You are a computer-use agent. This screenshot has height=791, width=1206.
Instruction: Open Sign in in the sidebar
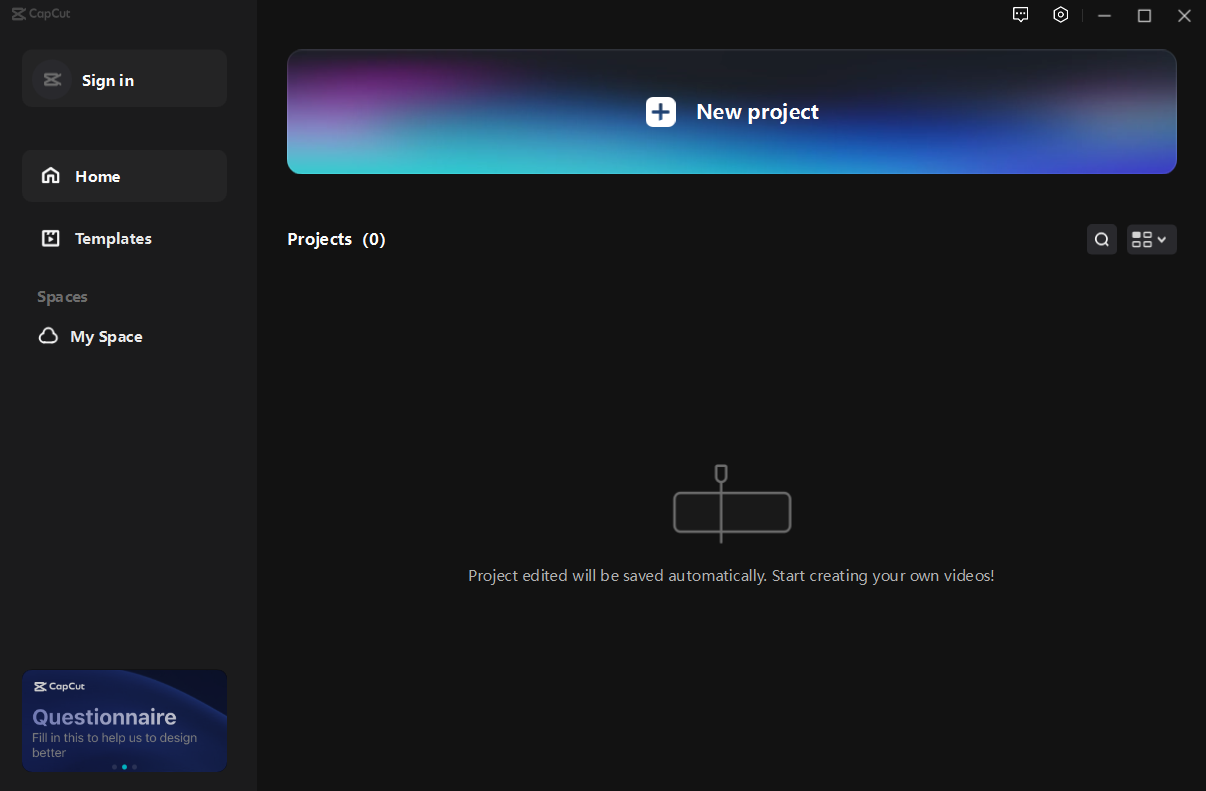(124, 79)
